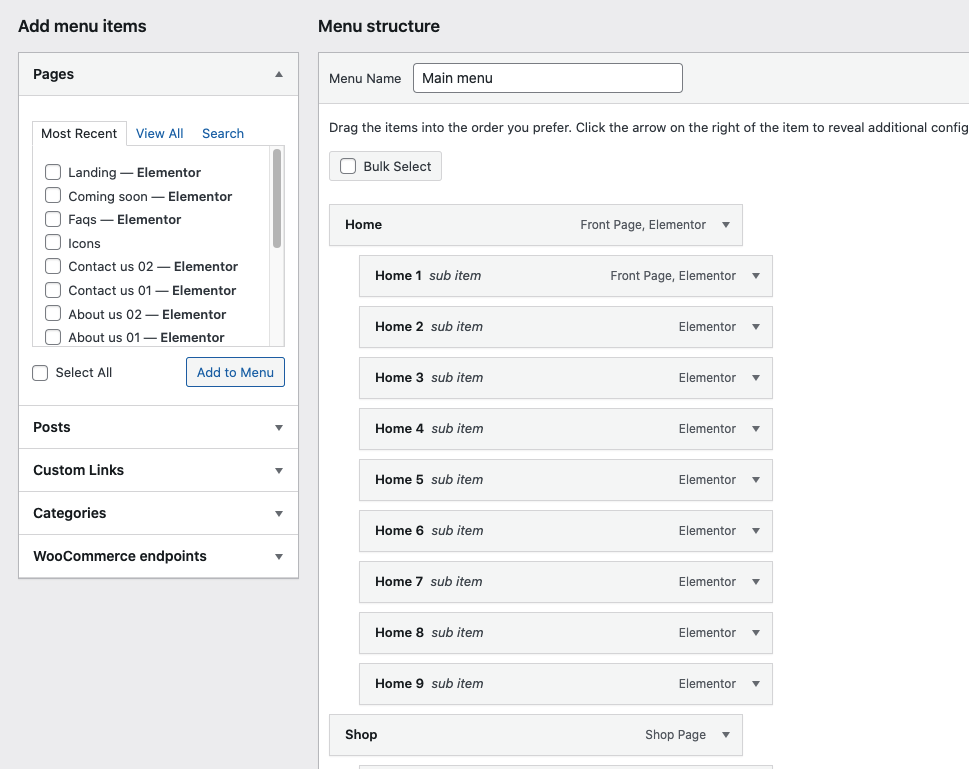Expand Home 9 sub item arrow
This screenshot has width=969, height=769.
point(756,684)
